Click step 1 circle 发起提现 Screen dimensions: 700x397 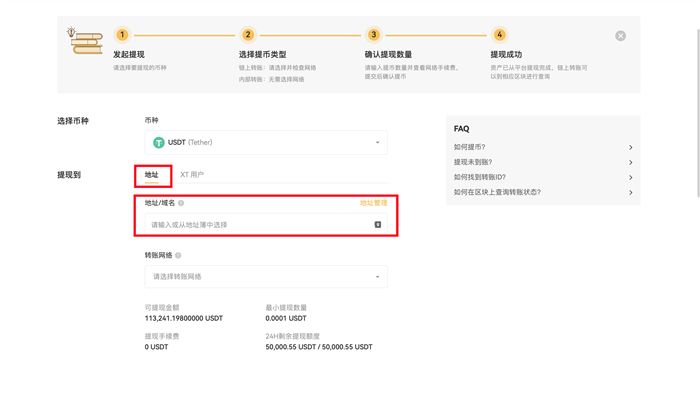(122, 34)
